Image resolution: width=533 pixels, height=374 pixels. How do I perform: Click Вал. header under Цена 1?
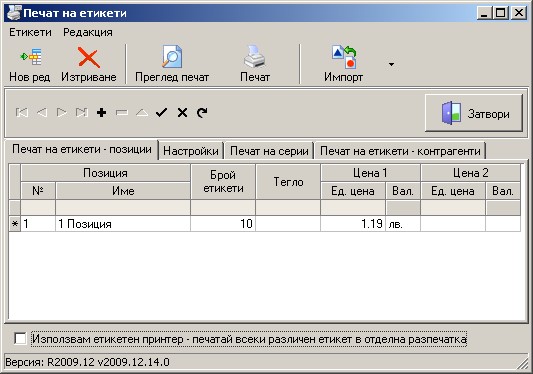[403, 191]
